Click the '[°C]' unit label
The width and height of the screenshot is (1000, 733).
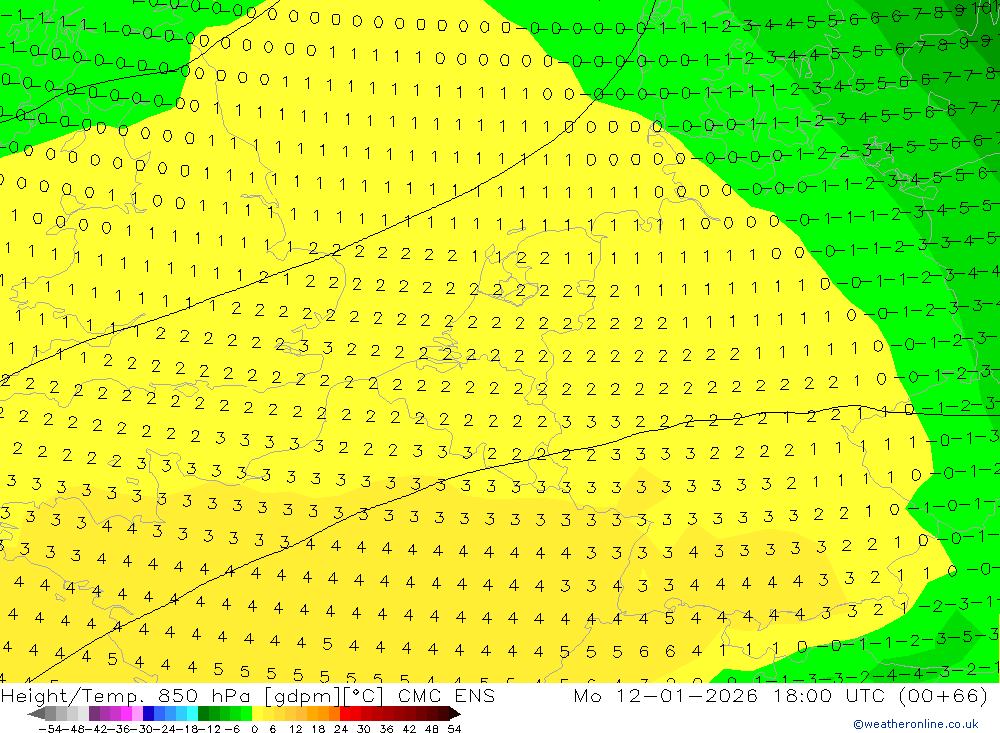364,696
